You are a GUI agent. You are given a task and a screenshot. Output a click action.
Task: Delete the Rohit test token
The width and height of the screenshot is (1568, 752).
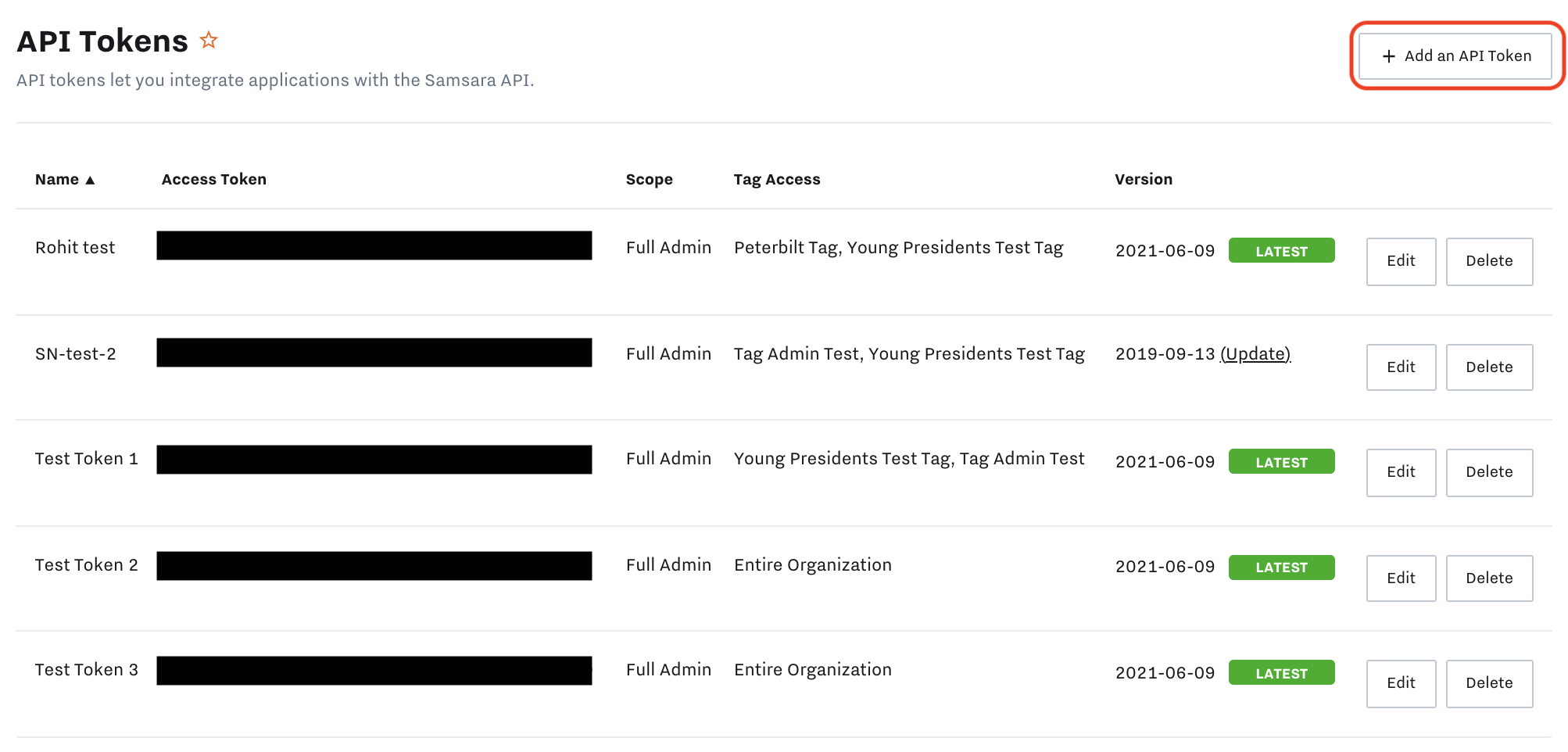[x=1489, y=261]
